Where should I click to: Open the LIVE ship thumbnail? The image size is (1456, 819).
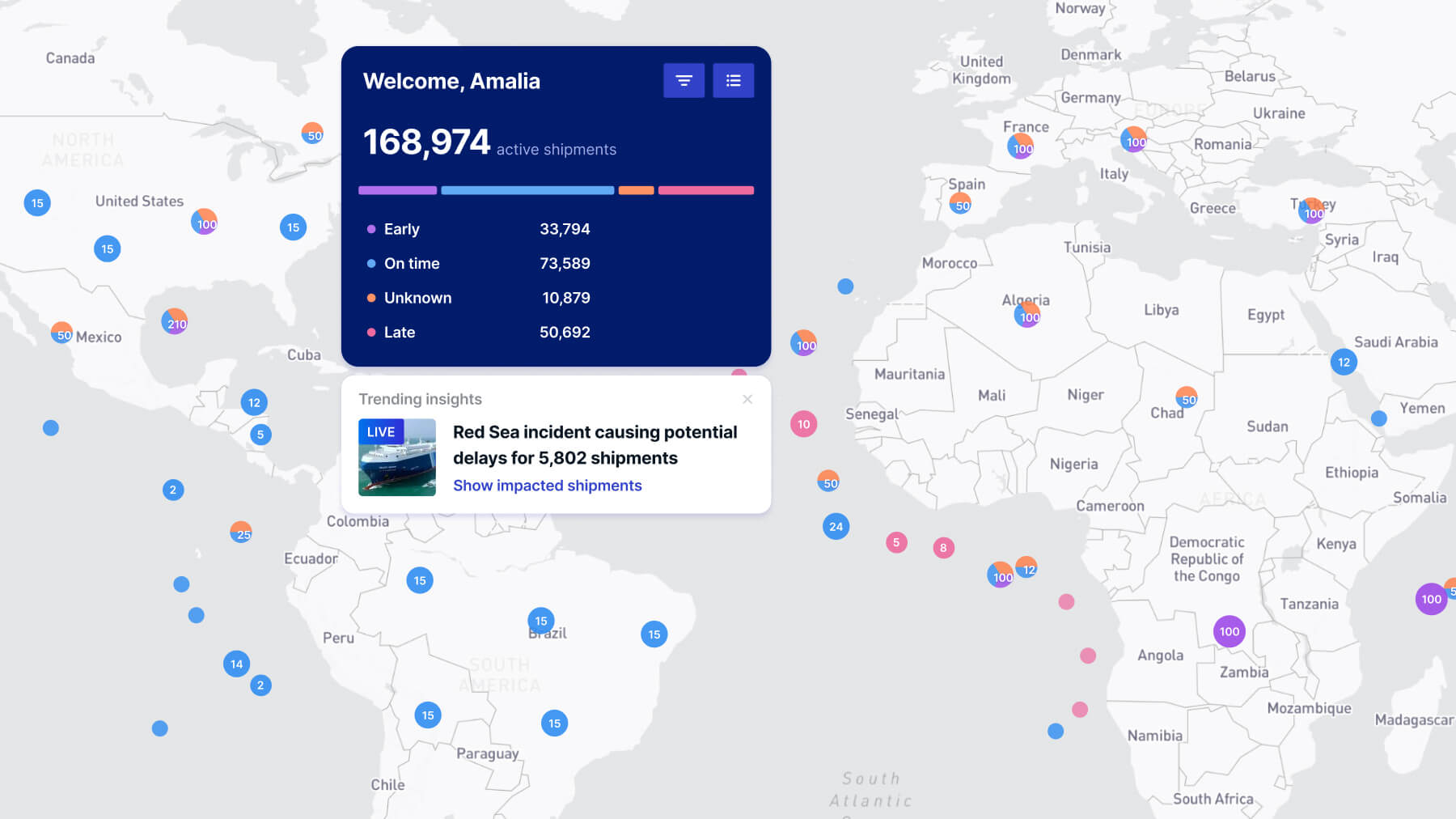tap(397, 457)
